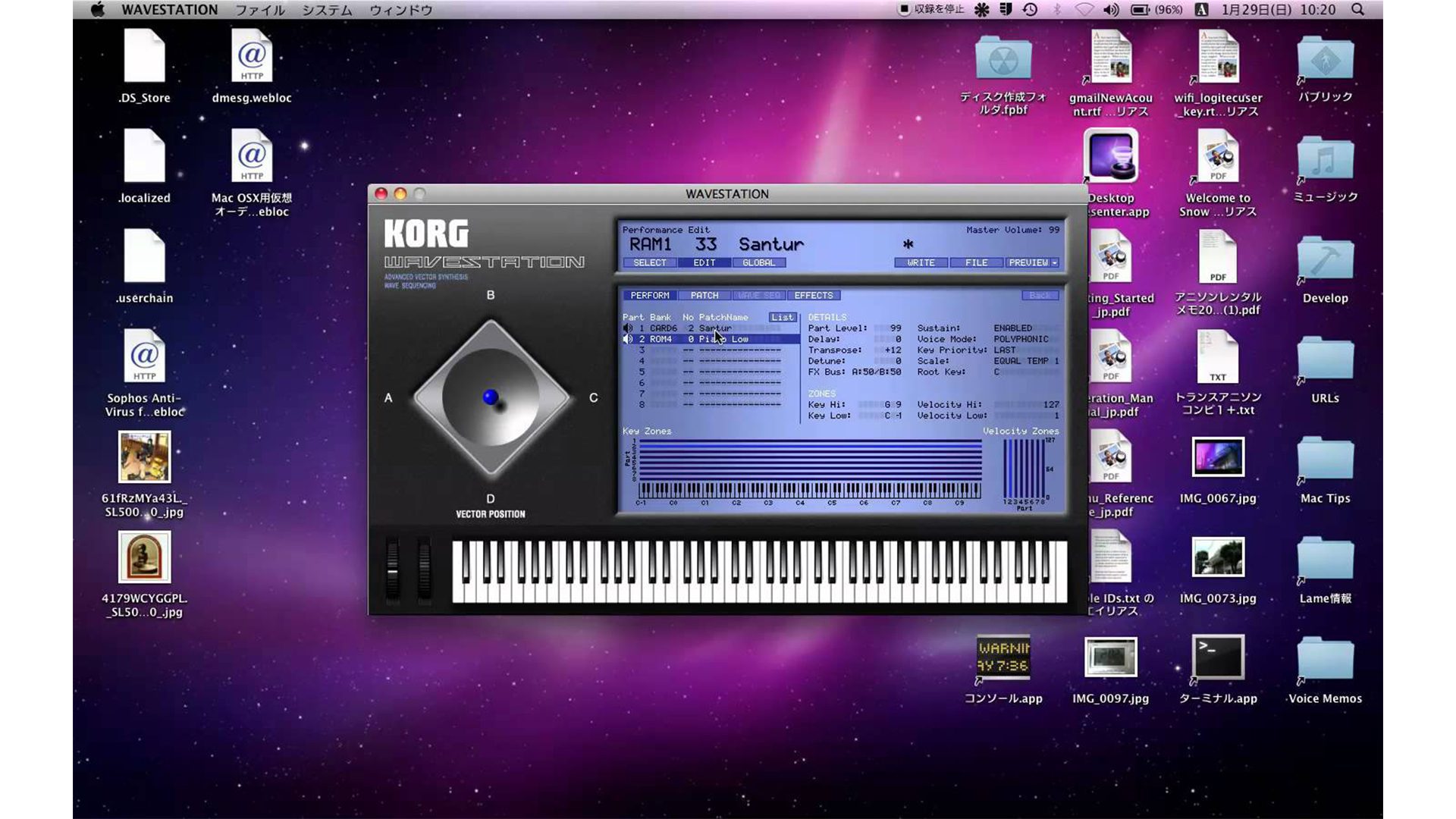Click the faded Back button

click(x=1040, y=296)
